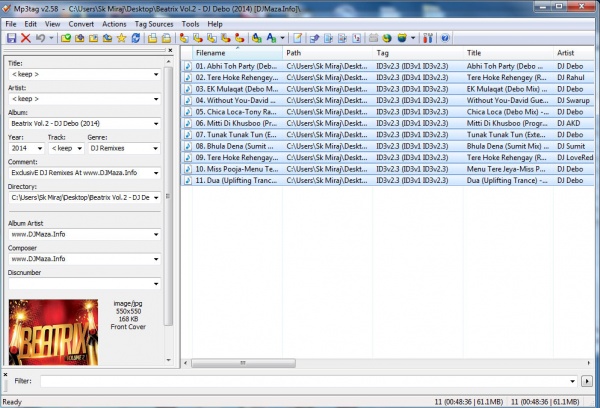Viewport: 600px width, 408px height.
Task: Click the Quick Actions blue A icon
Action: [271, 38]
